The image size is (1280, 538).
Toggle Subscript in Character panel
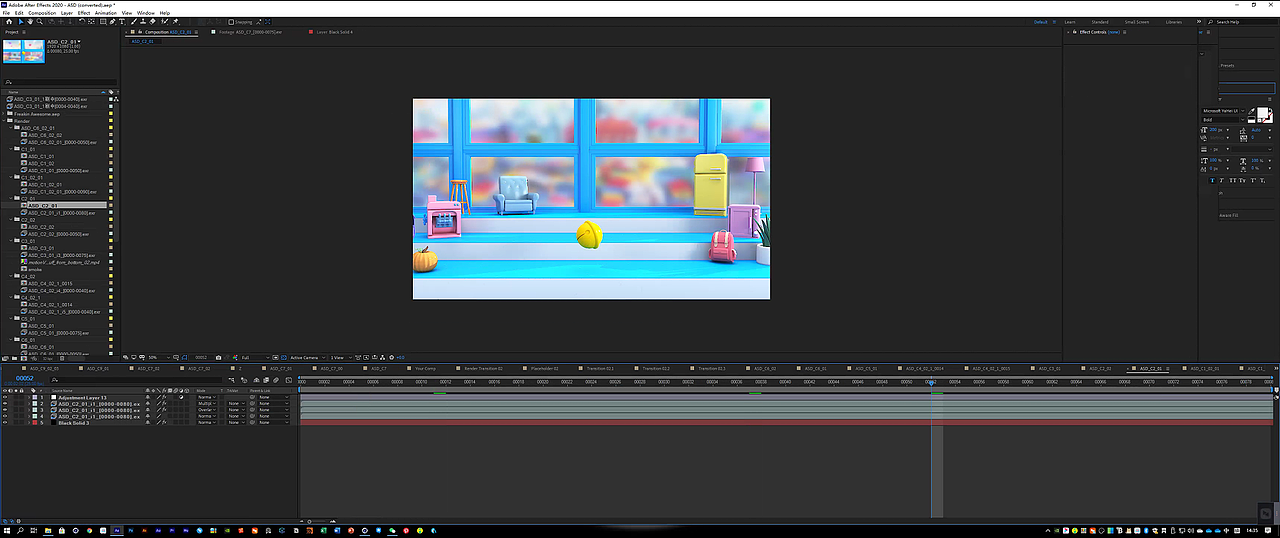[x=1262, y=181]
